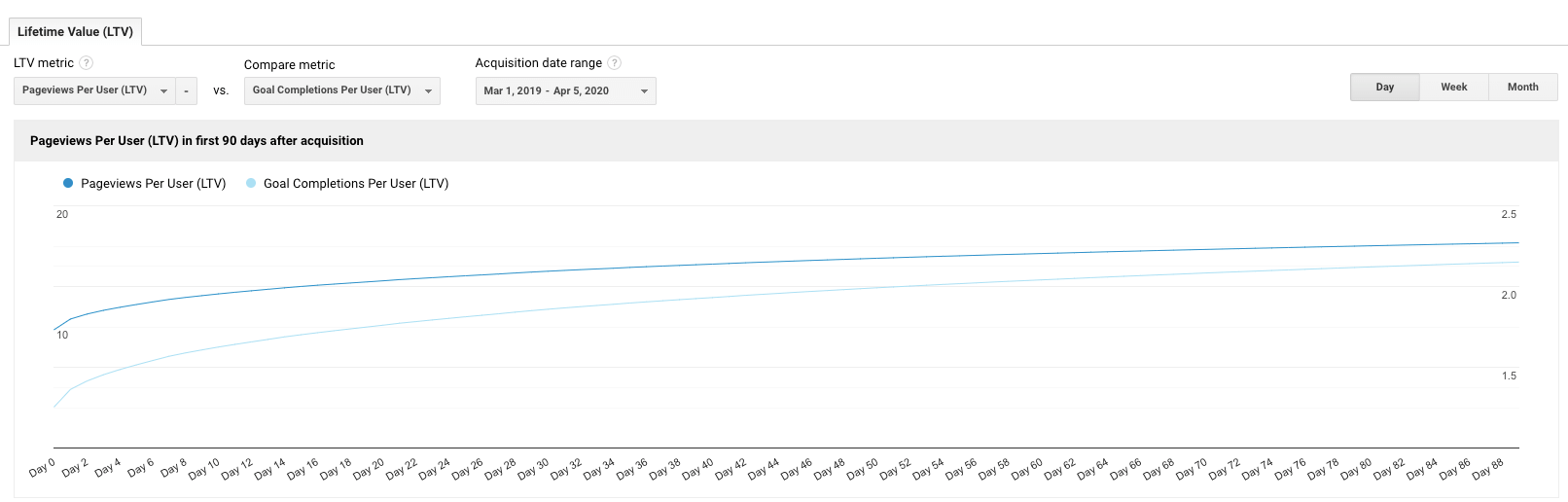Image resolution: width=1568 pixels, height=502 pixels.
Task: Switch chart granularity to Day
Action: point(1385,87)
